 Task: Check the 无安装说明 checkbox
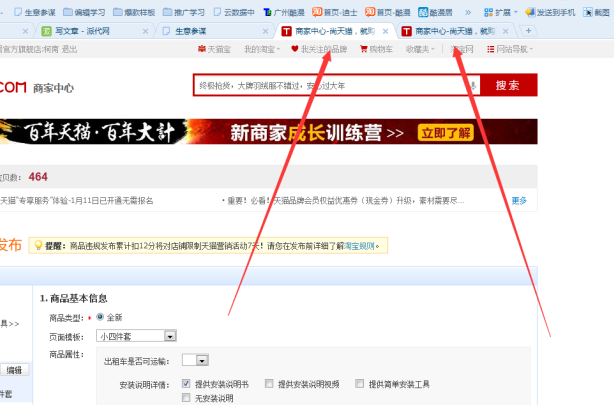click(186, 397)
